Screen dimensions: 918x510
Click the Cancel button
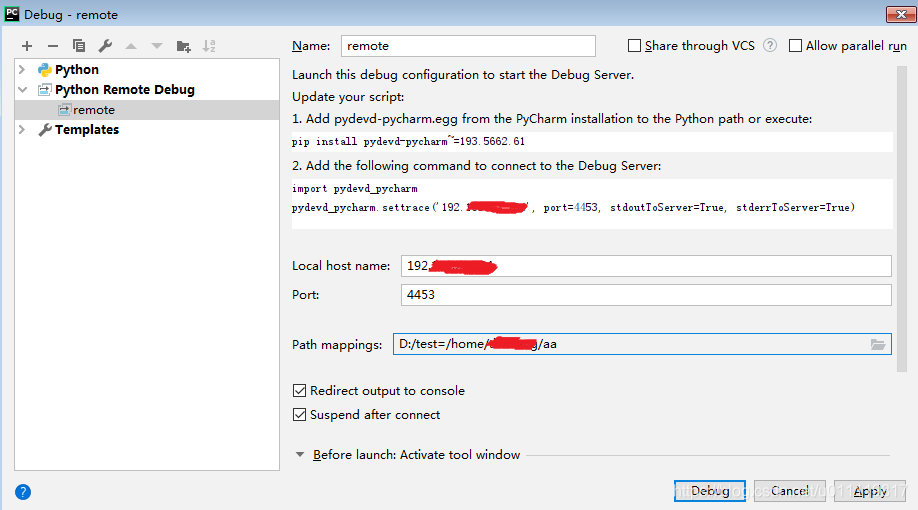pyautogui.click(x=790, y=491)
